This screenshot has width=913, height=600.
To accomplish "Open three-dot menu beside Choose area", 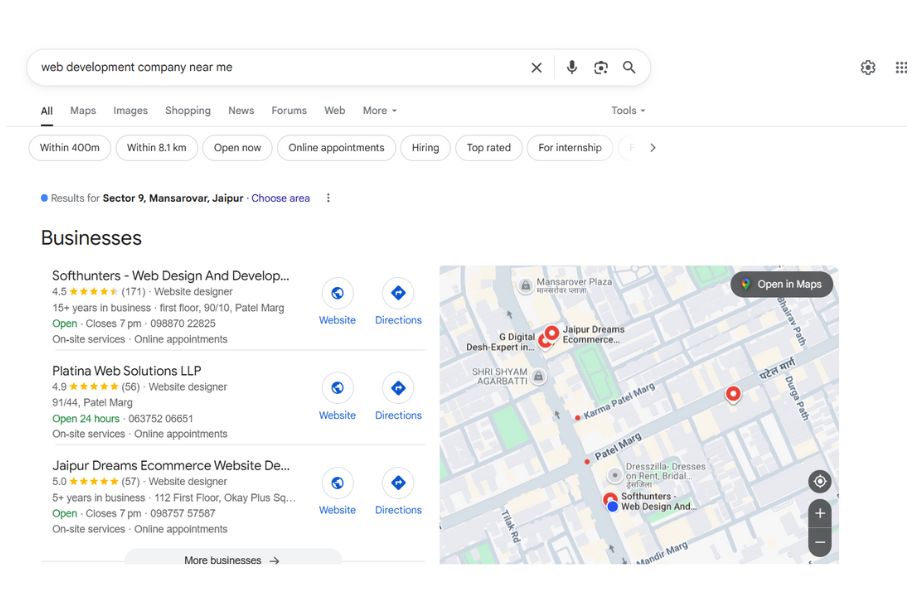I will pos(328,198).
